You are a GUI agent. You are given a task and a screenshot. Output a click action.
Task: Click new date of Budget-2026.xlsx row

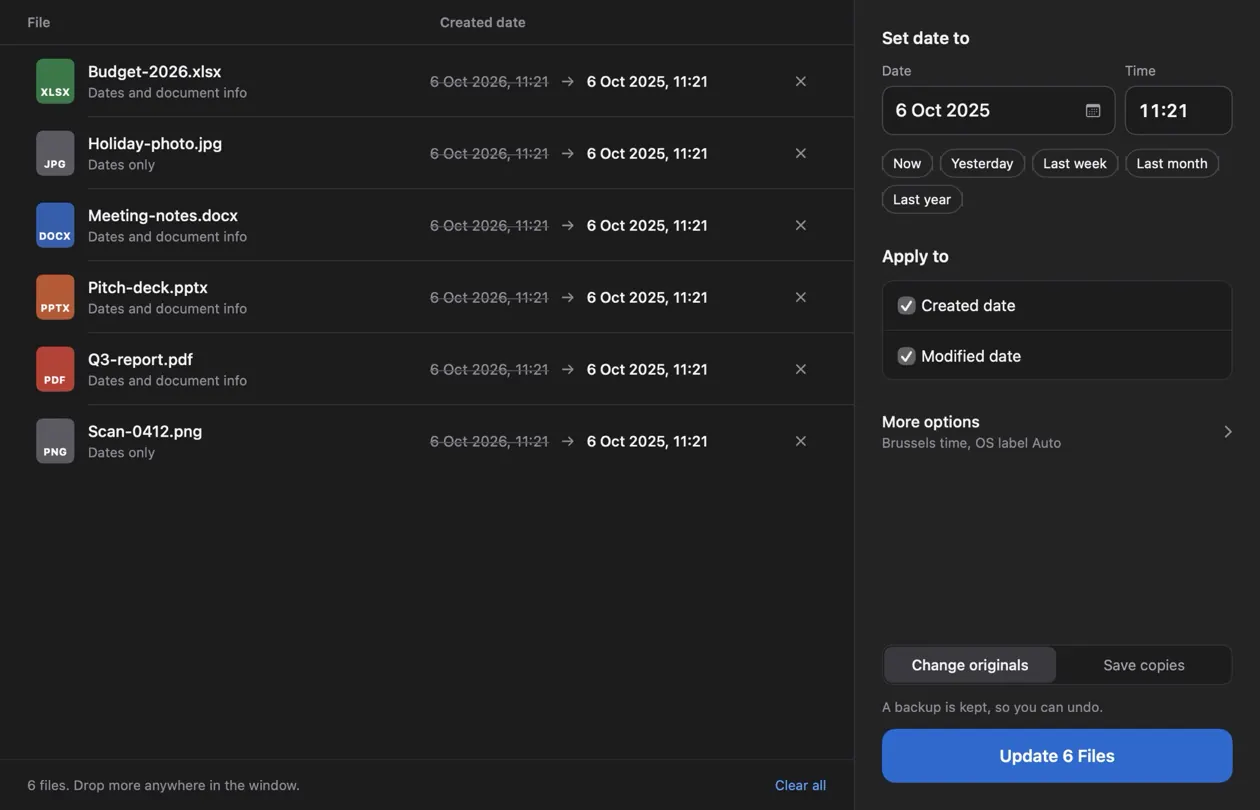point(647,81)
